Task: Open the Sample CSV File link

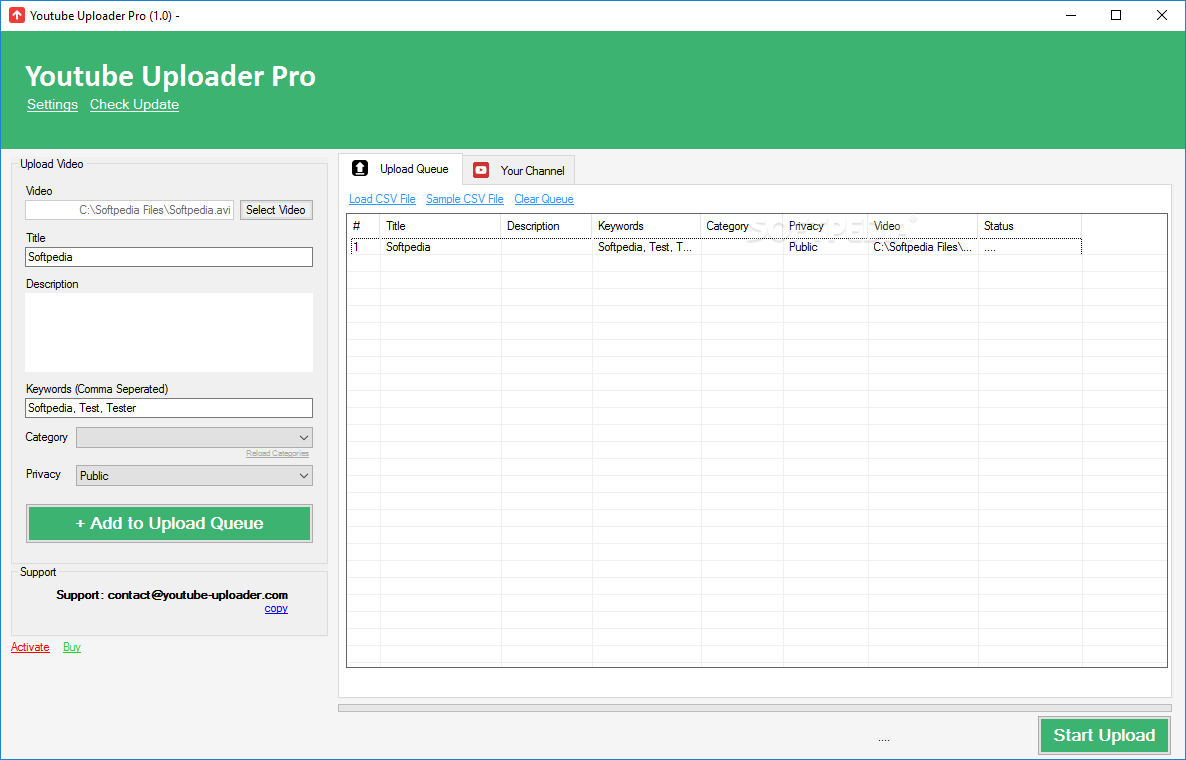Action: tap(464, 199)
